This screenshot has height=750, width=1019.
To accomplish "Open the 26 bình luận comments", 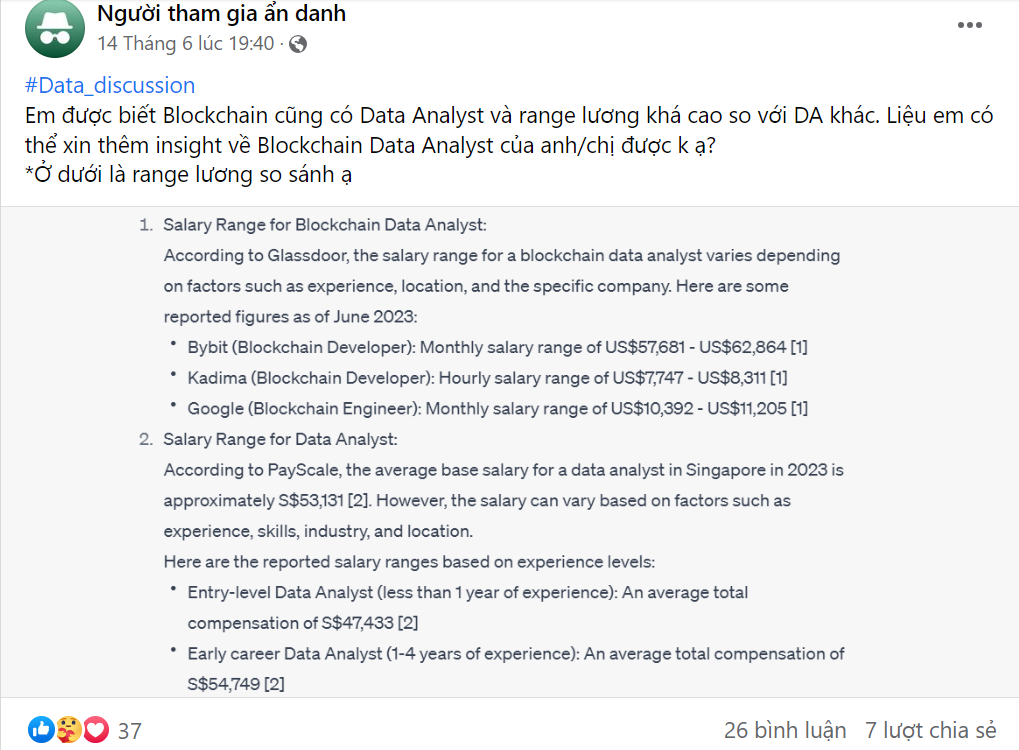I will coord(785,730).
